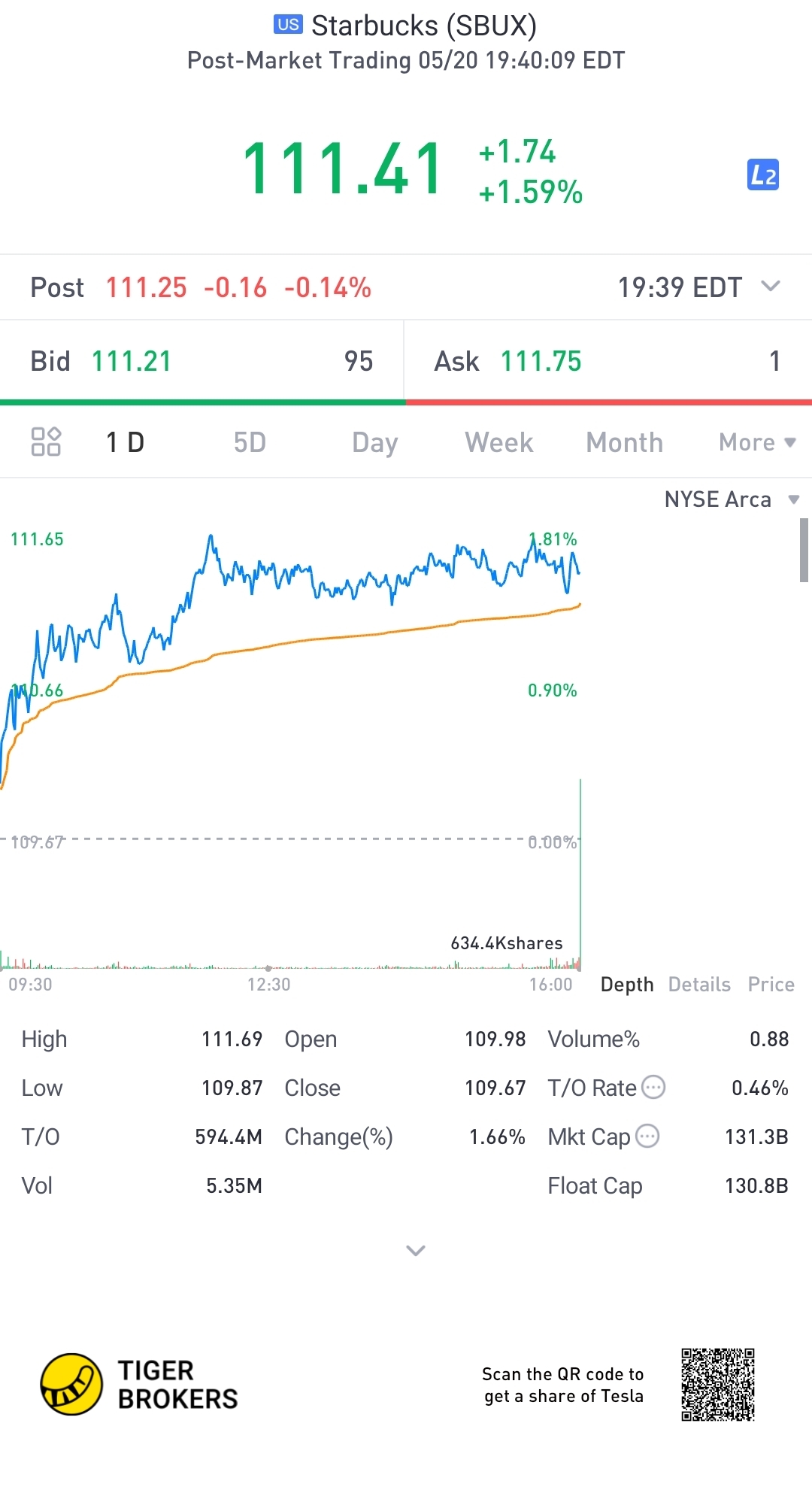Open the More chart period dropdown
This screenshot has width=812, height=1487.
tap(757, 442)
